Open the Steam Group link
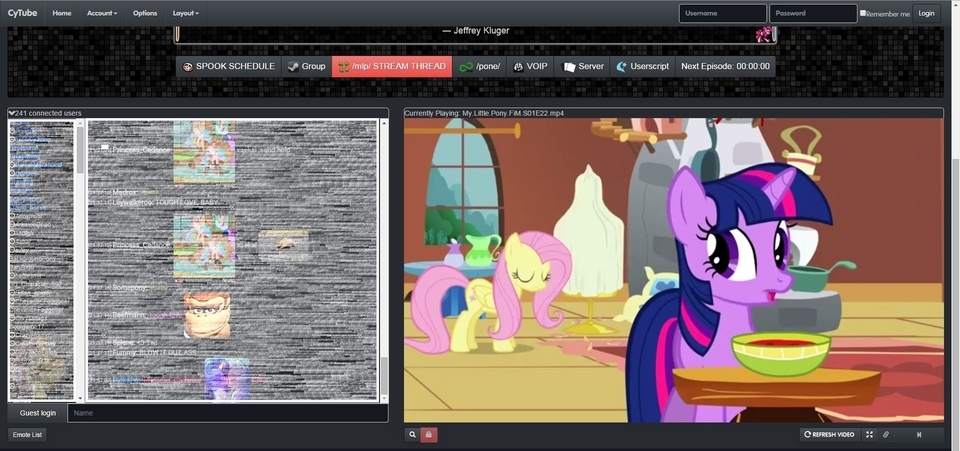 coord(307,67)
